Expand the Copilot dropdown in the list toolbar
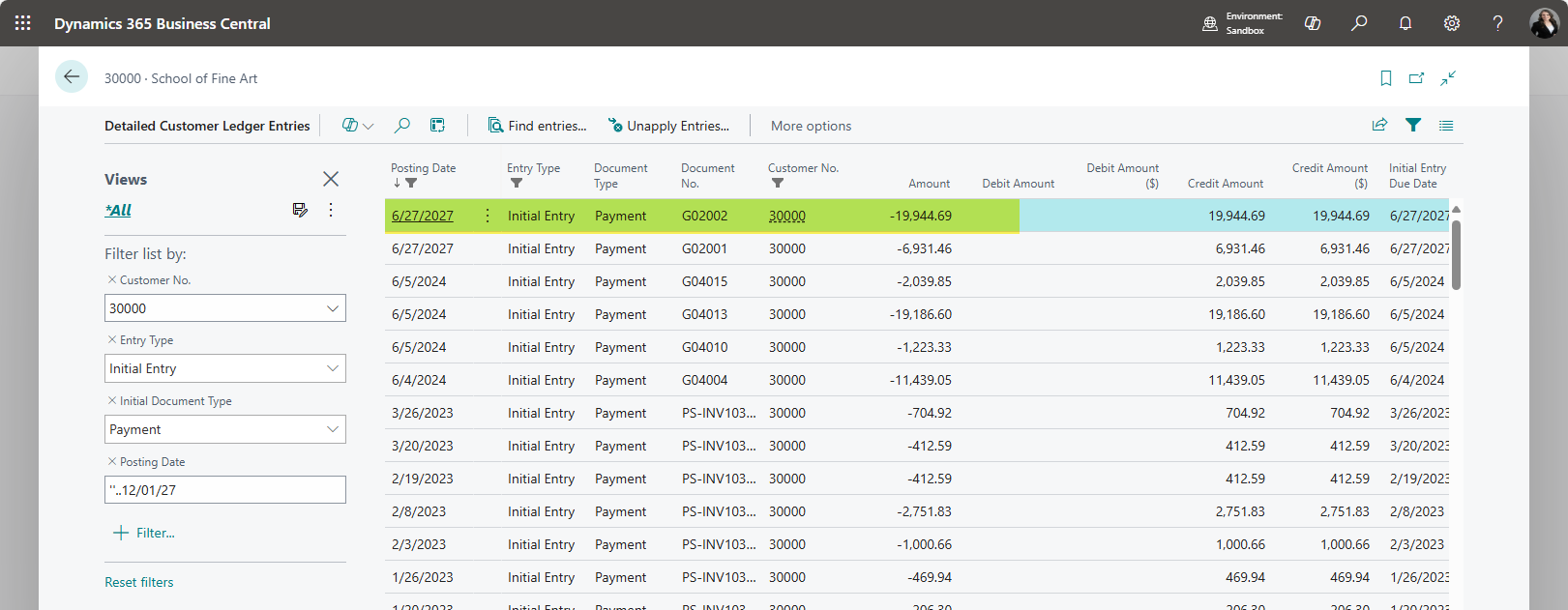1568x610 pixels. pyautogui.click(x=369, y=127)
